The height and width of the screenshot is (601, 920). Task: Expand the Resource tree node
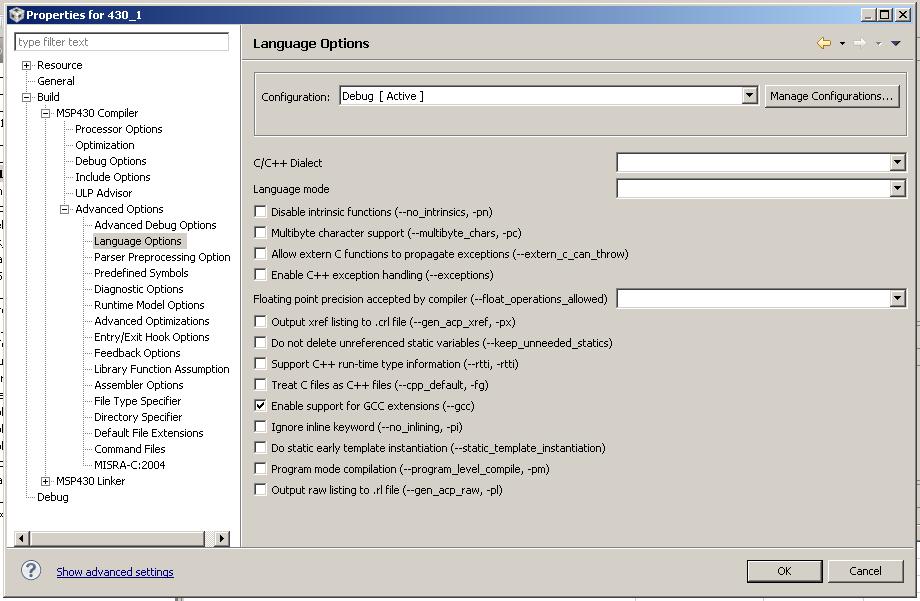point(26,65)
